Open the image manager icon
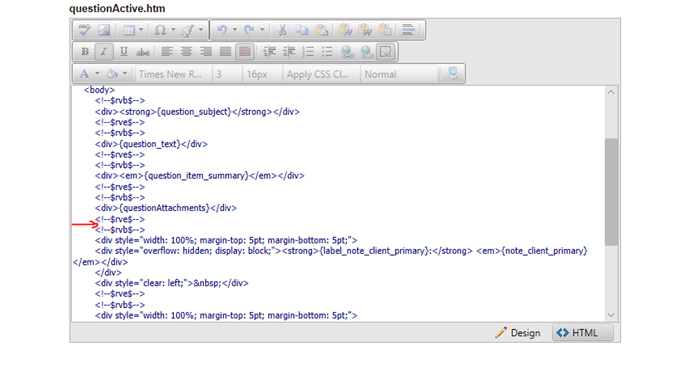 click(104, 30)
